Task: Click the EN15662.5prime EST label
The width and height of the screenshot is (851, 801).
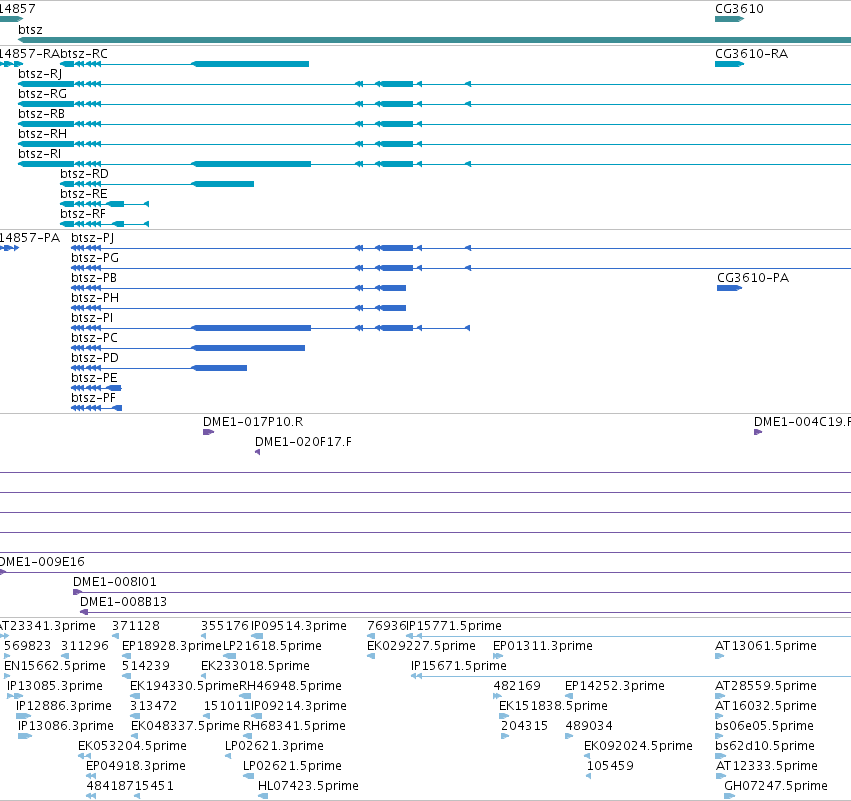Action: coord(55,666)
